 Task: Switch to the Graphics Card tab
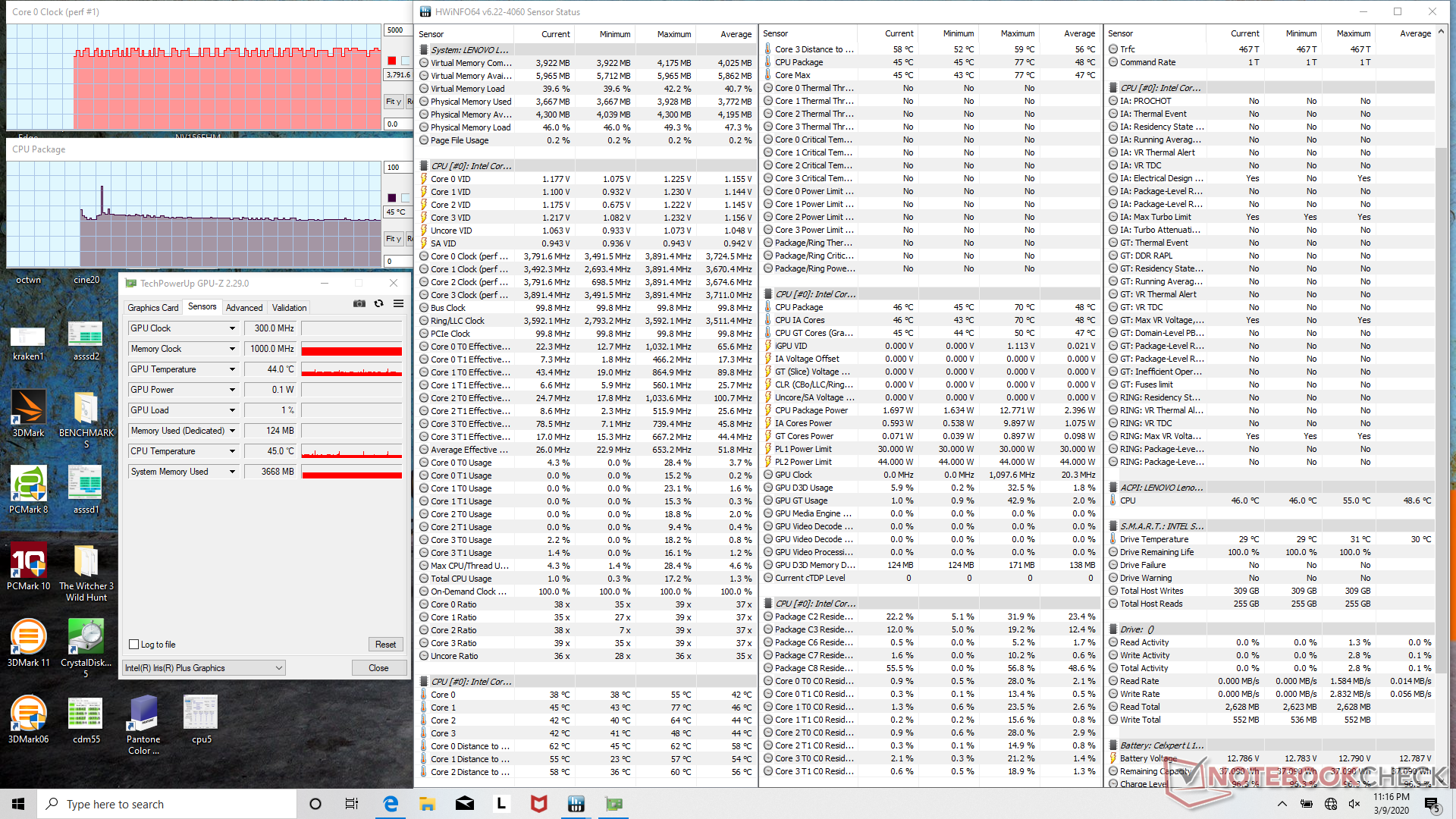pos(153,308)
